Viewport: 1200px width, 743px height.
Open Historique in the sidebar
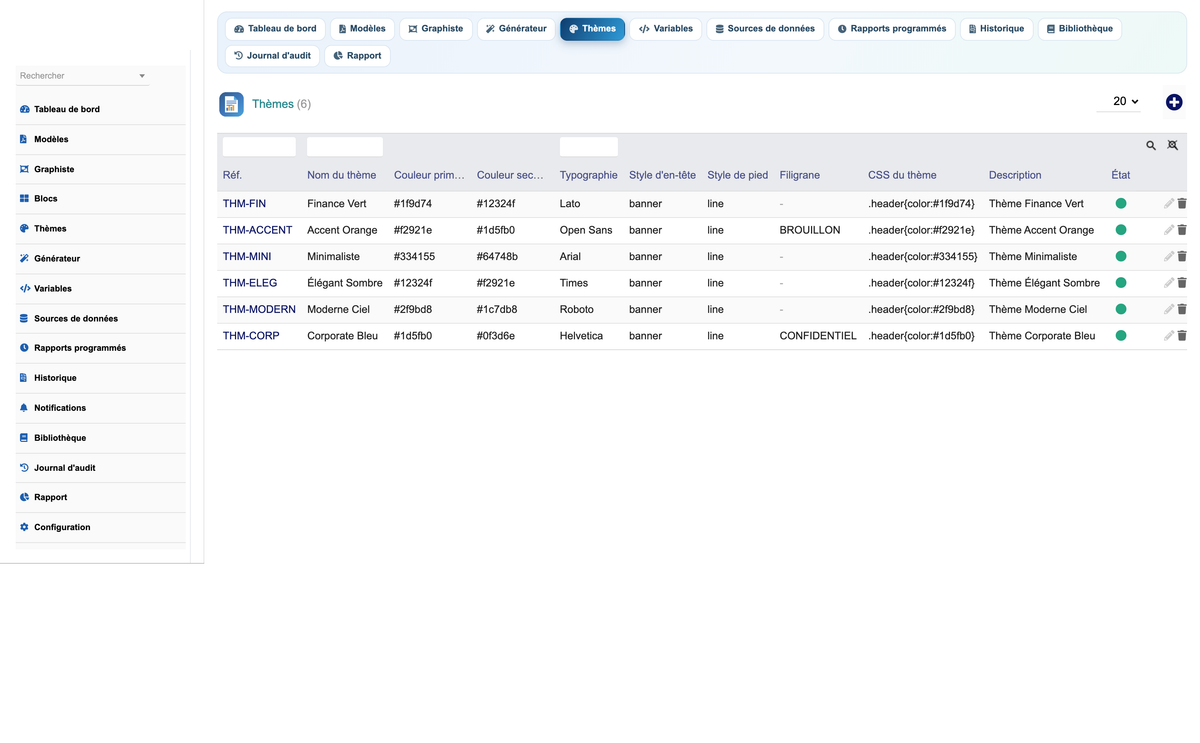pyautogui.click(x=101, y=378)
